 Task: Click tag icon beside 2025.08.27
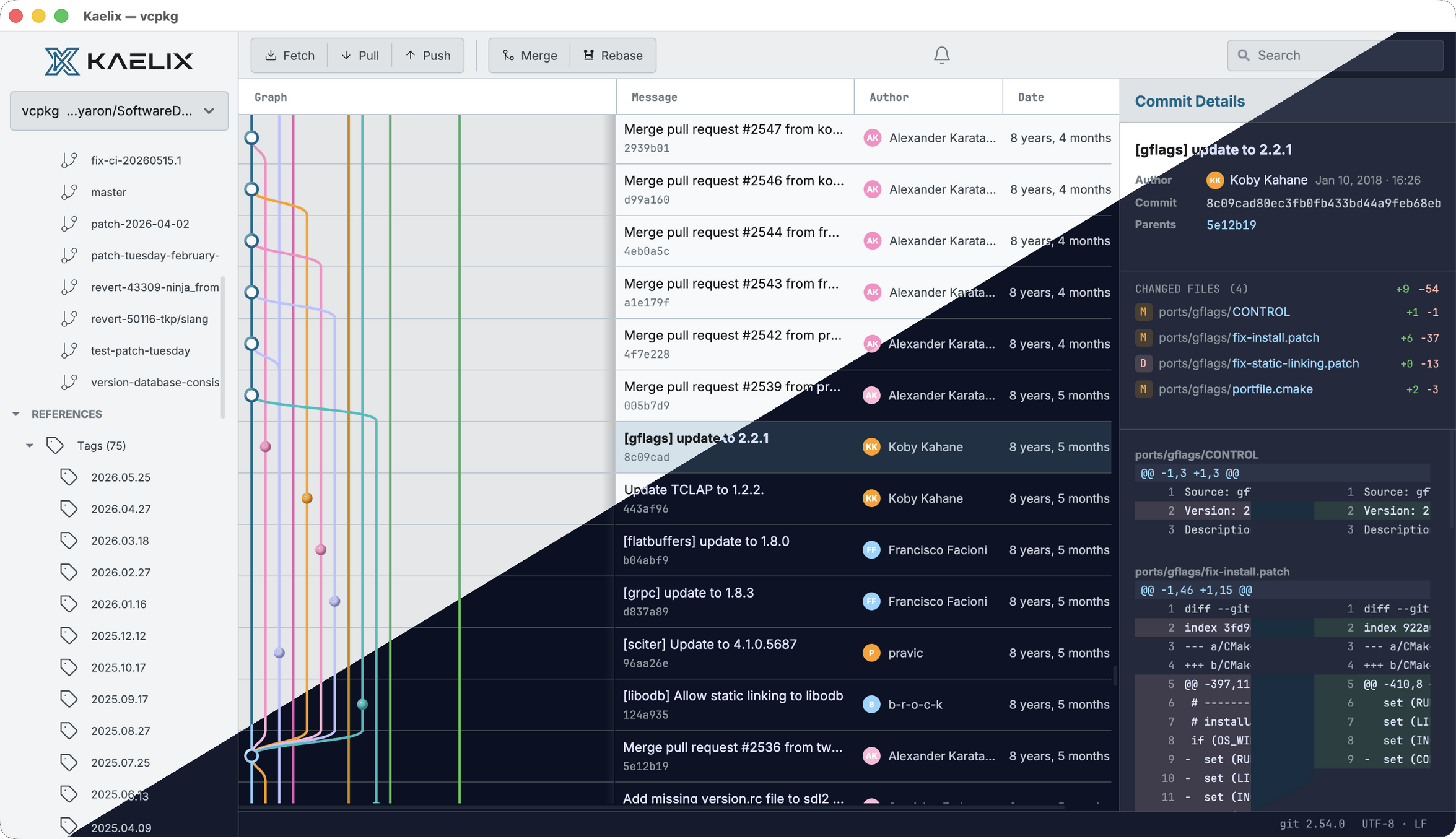click(69, 731)
